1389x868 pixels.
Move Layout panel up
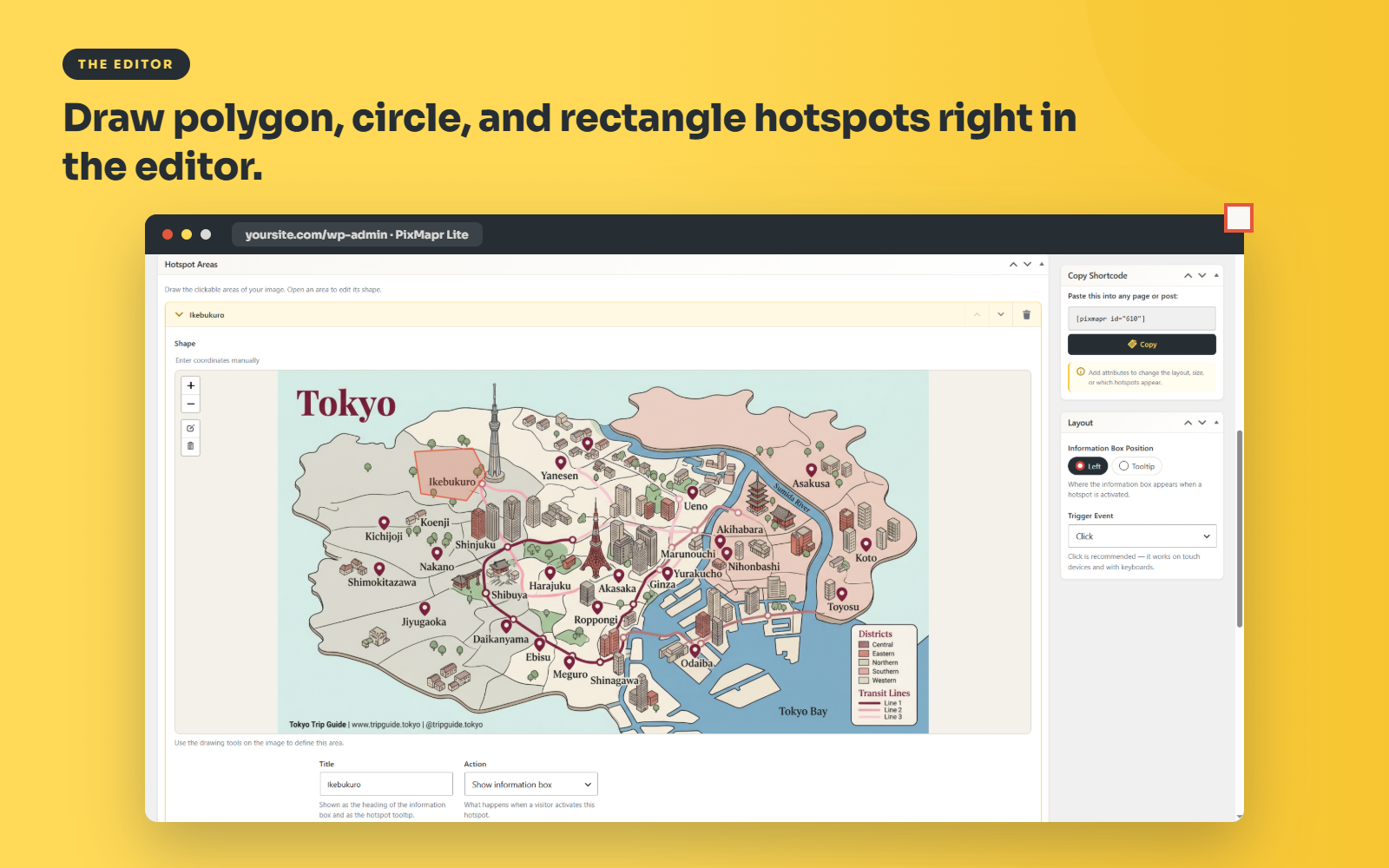pos(1188,423)
